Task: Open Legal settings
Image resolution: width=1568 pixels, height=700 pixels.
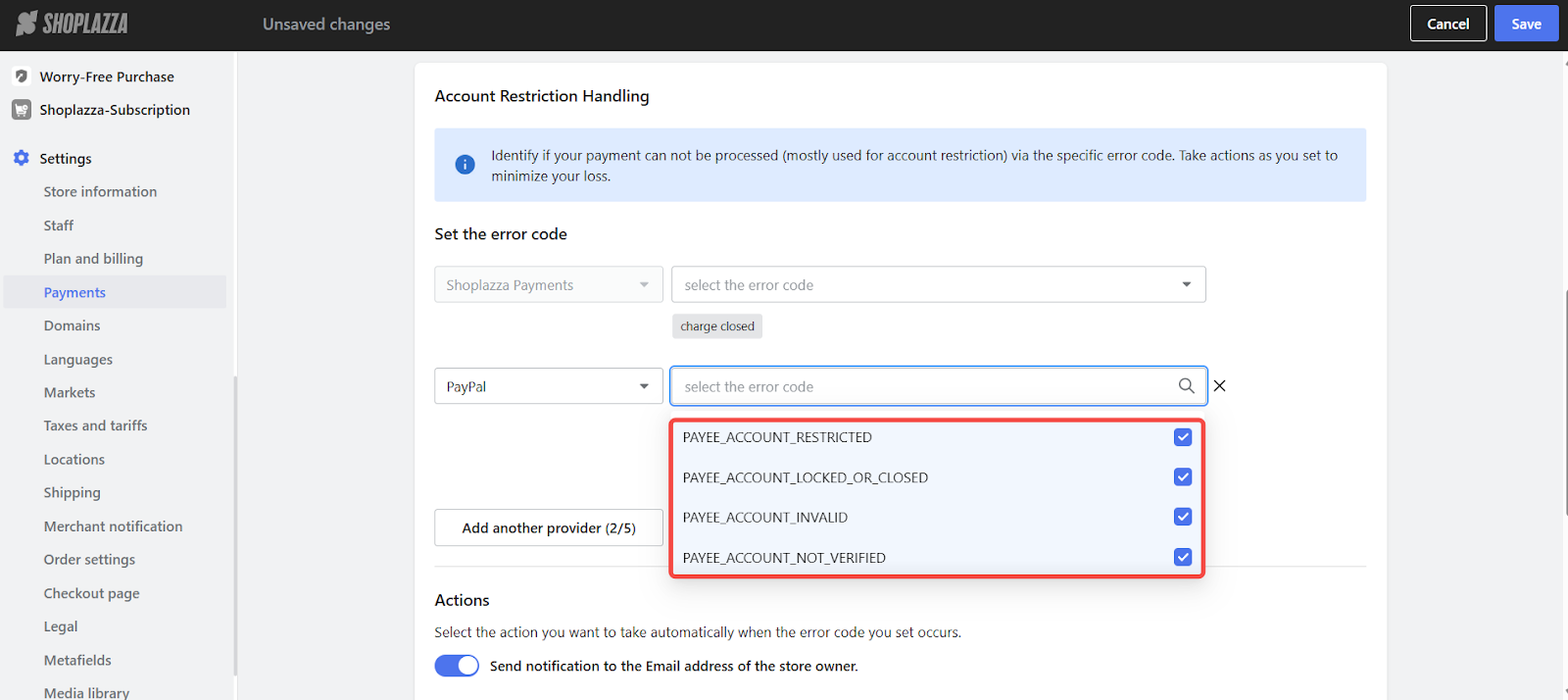Action: coord(61,626)
